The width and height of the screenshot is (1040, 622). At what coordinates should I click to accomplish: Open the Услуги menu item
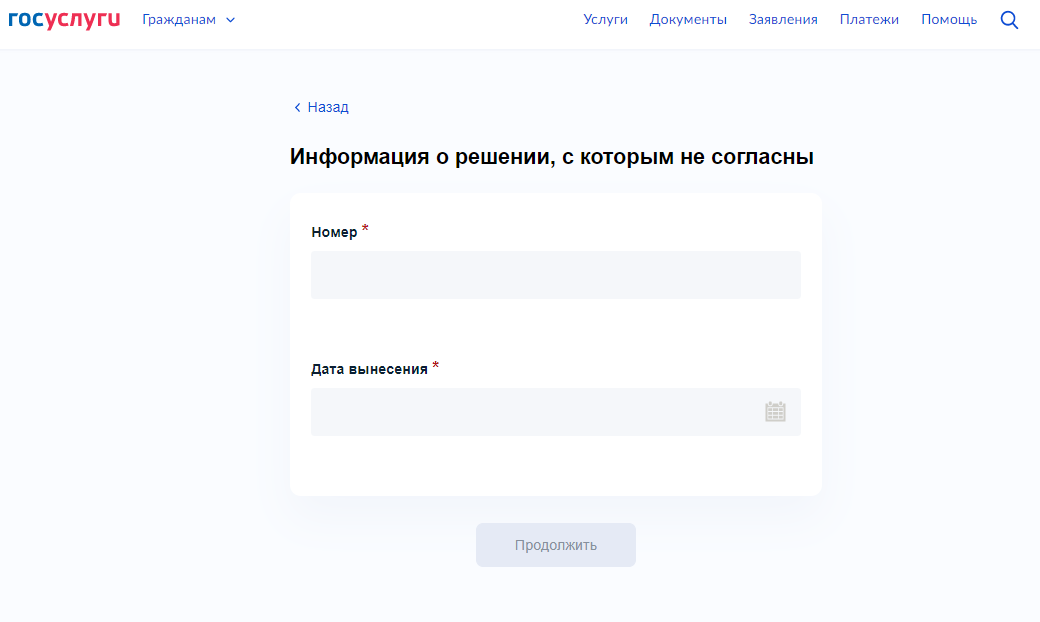pos(605,20)
